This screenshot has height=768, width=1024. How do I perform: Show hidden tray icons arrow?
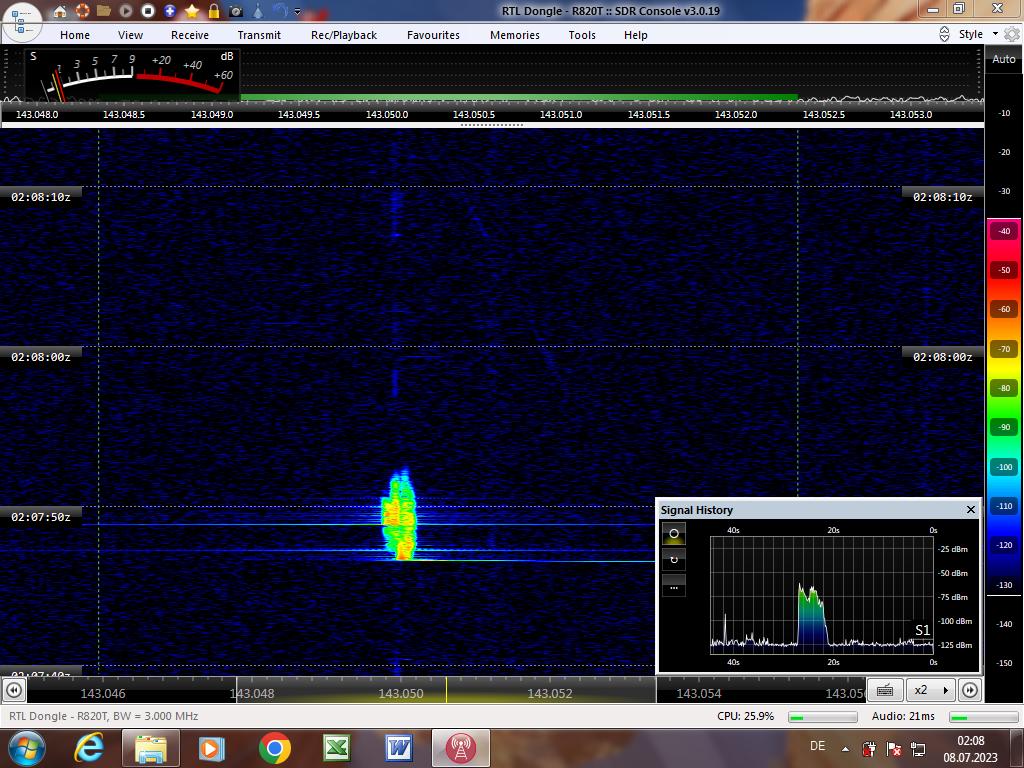(845, 749)
